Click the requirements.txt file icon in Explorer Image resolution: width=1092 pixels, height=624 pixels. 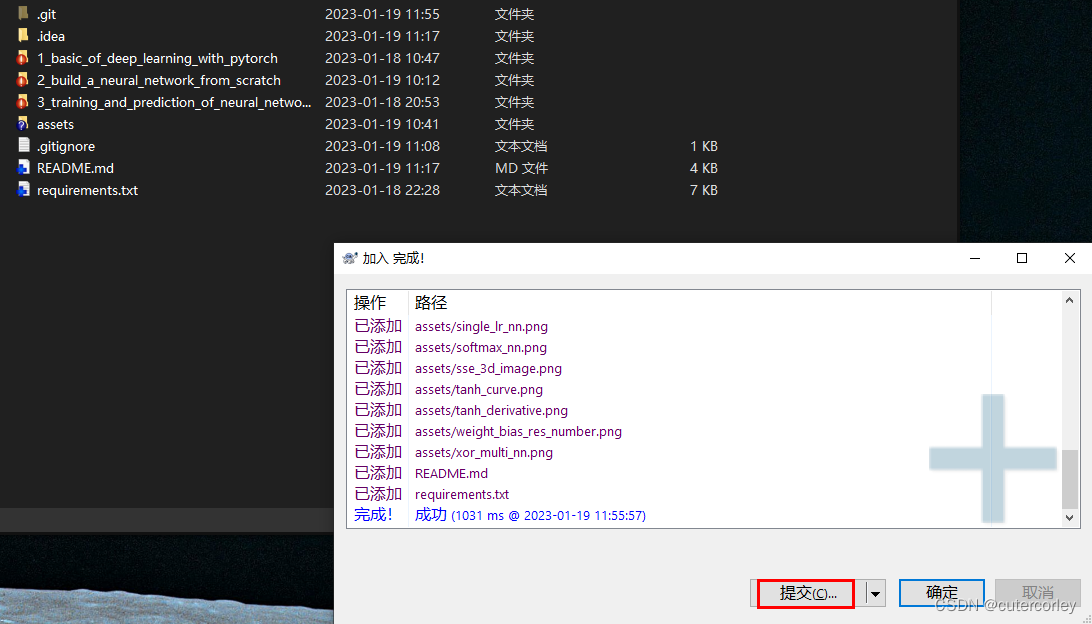[24, 189]
